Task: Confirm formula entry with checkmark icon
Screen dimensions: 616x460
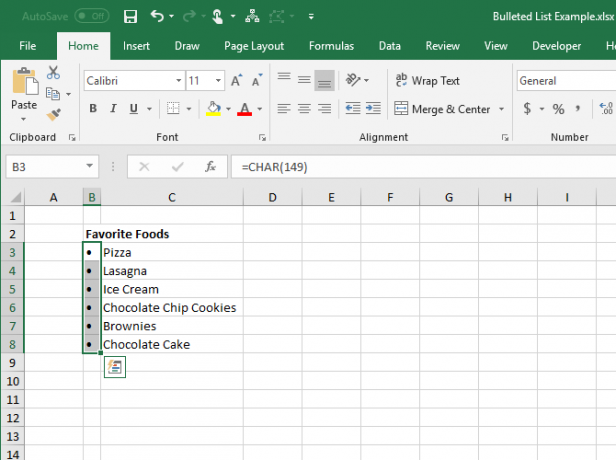Action: click(178, 167)
